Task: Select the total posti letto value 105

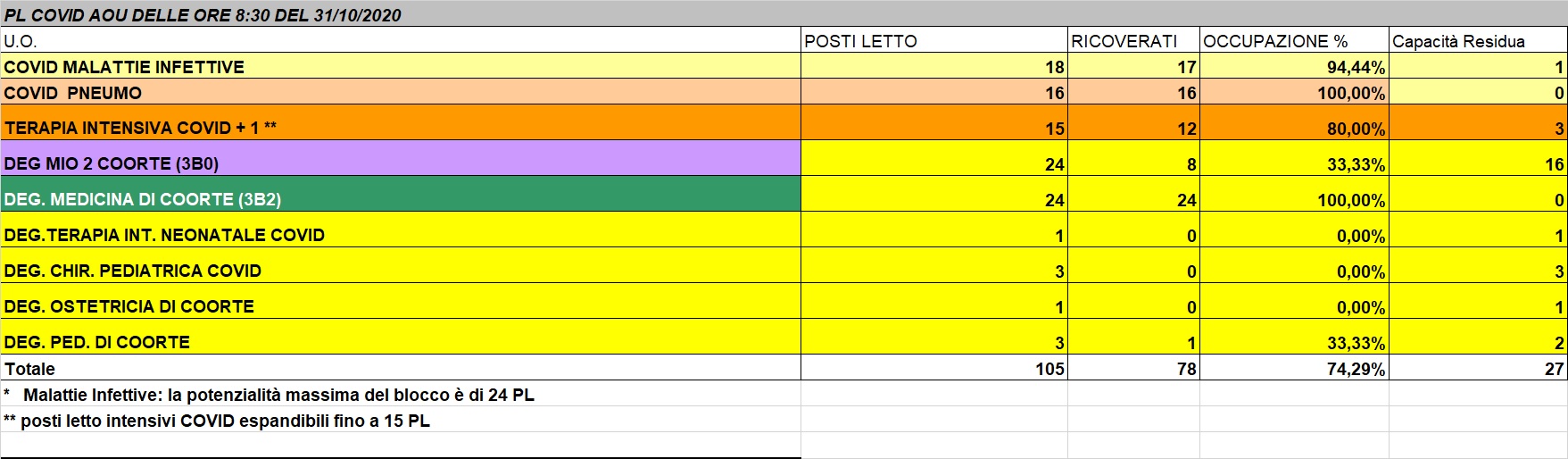Action: [x=1049, y=369]
